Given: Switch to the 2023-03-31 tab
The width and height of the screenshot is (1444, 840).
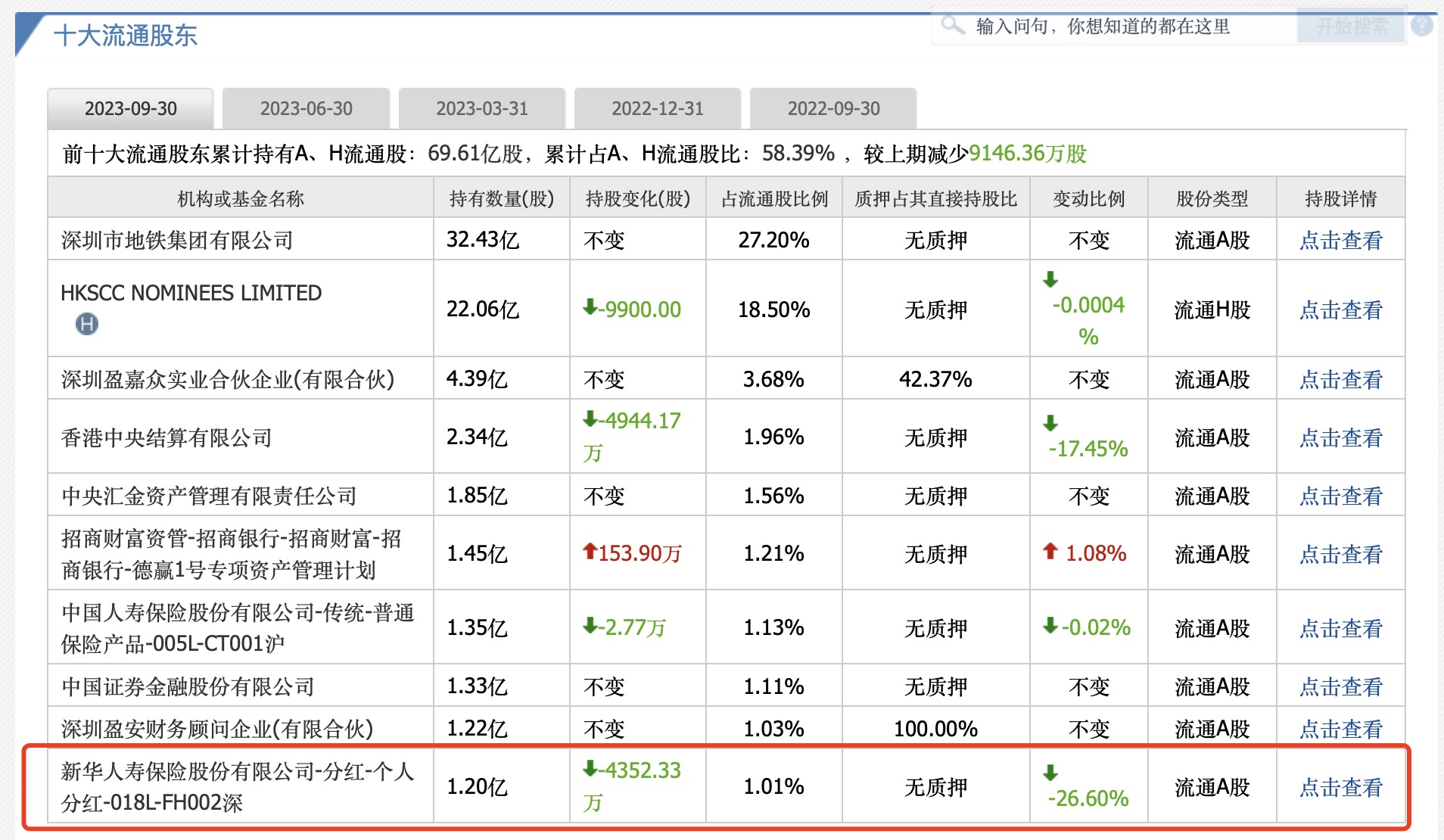Looking at the screenshot, I should pyautogui.click(x=482, y=109).
